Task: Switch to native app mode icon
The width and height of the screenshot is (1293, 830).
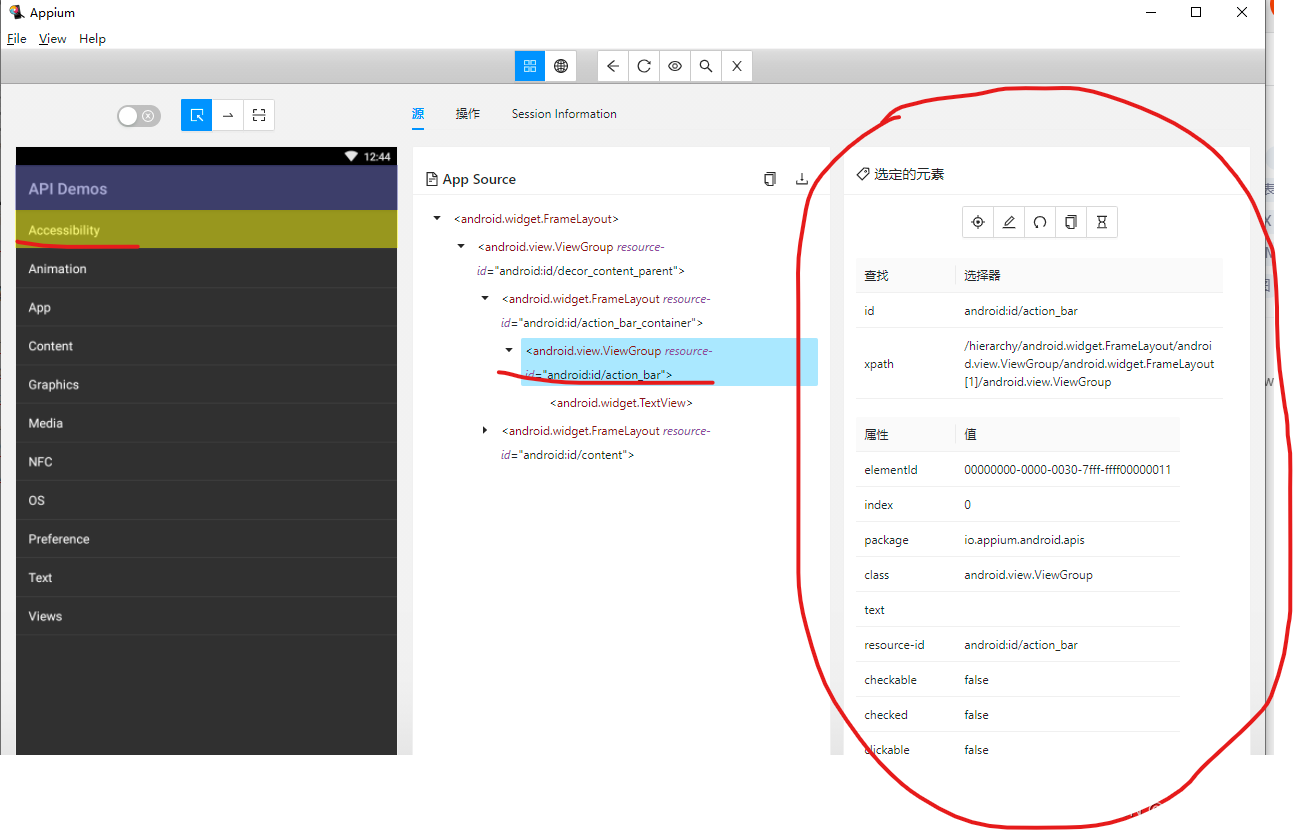Action: pos(530,66)
